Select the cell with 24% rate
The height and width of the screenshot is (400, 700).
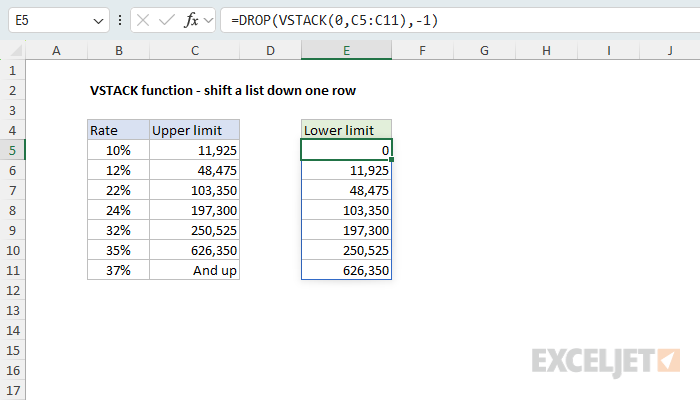[119, 210]
